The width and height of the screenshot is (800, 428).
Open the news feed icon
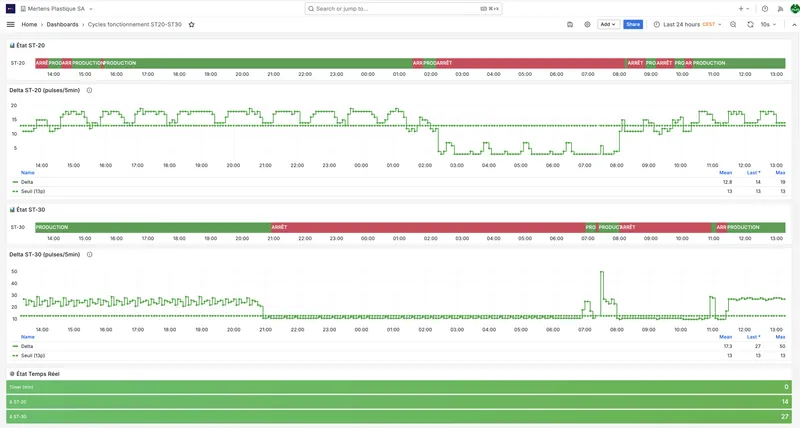click(780, 9)
